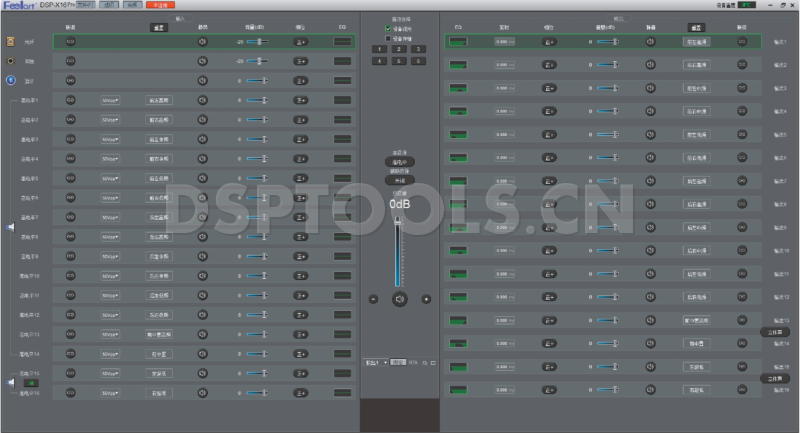
Task: Click the link icon on Output 1 row
Action: [742, 42]
